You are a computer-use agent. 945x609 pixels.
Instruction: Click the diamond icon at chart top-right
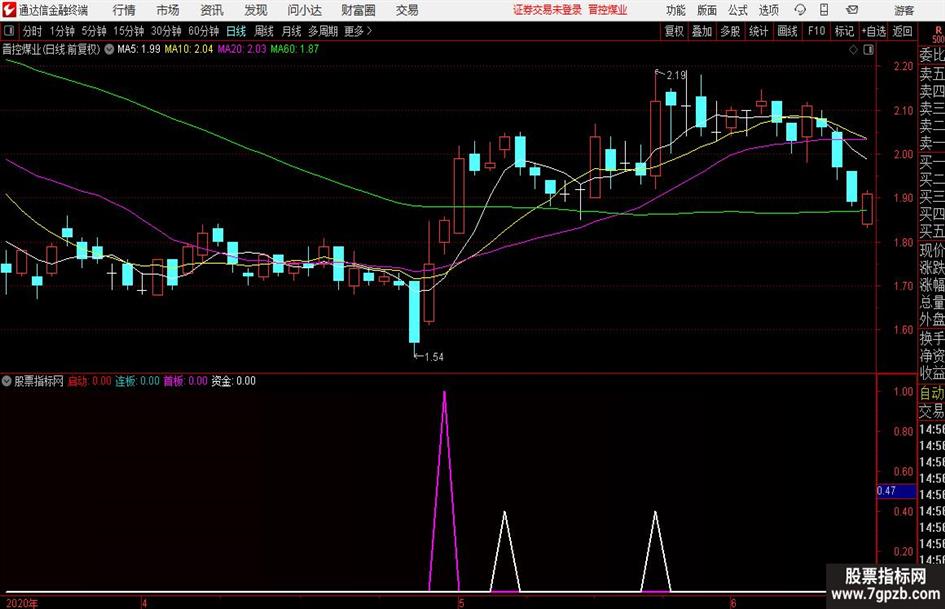click(x=853, y=50)
